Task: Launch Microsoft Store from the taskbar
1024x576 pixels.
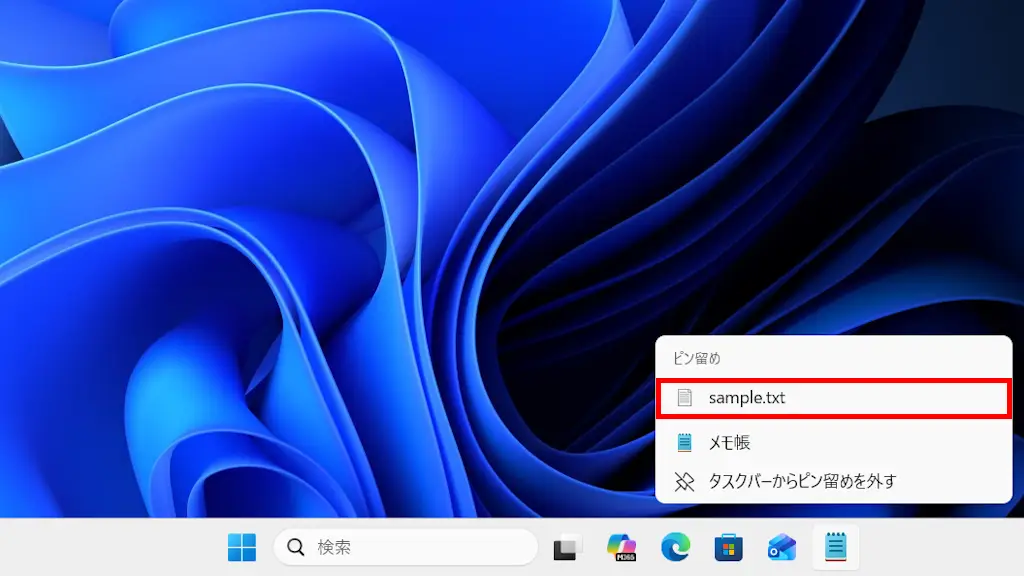Action: point(728,547)
